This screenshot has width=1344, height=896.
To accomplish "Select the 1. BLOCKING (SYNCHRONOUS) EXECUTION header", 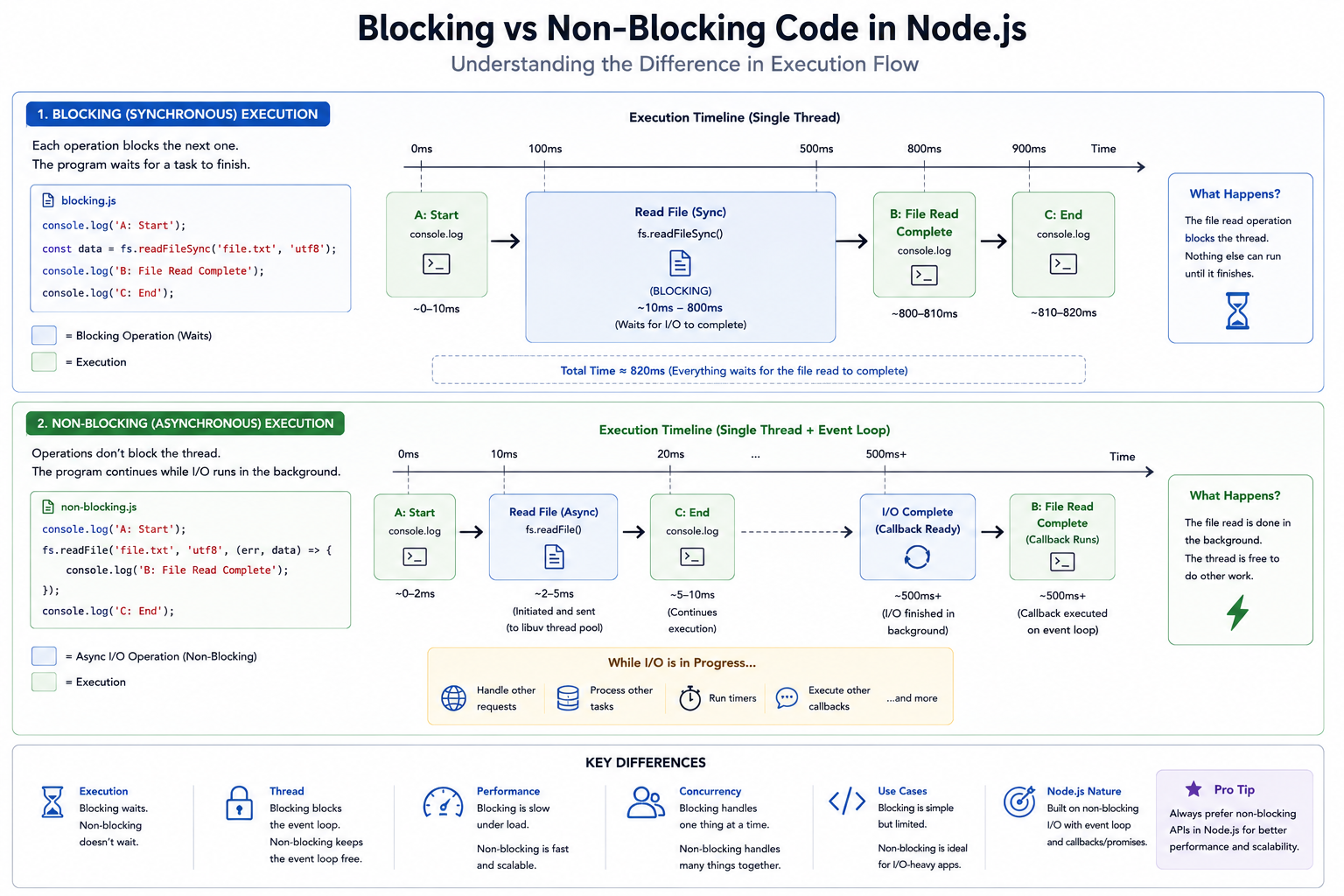I will [x=178, y=114].
